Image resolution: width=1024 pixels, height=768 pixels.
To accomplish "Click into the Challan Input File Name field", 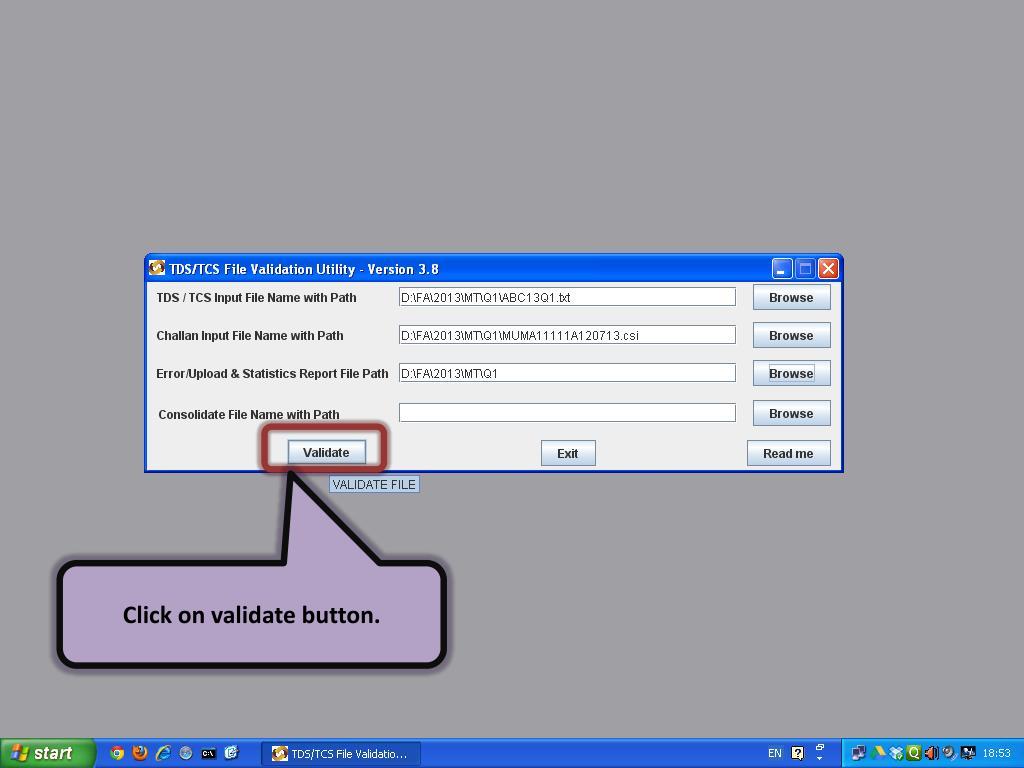I will (x=567, y=335).
